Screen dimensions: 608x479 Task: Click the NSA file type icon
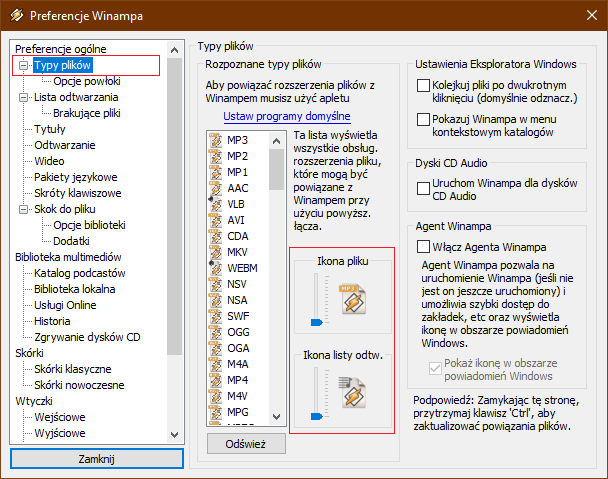point(215,300)
